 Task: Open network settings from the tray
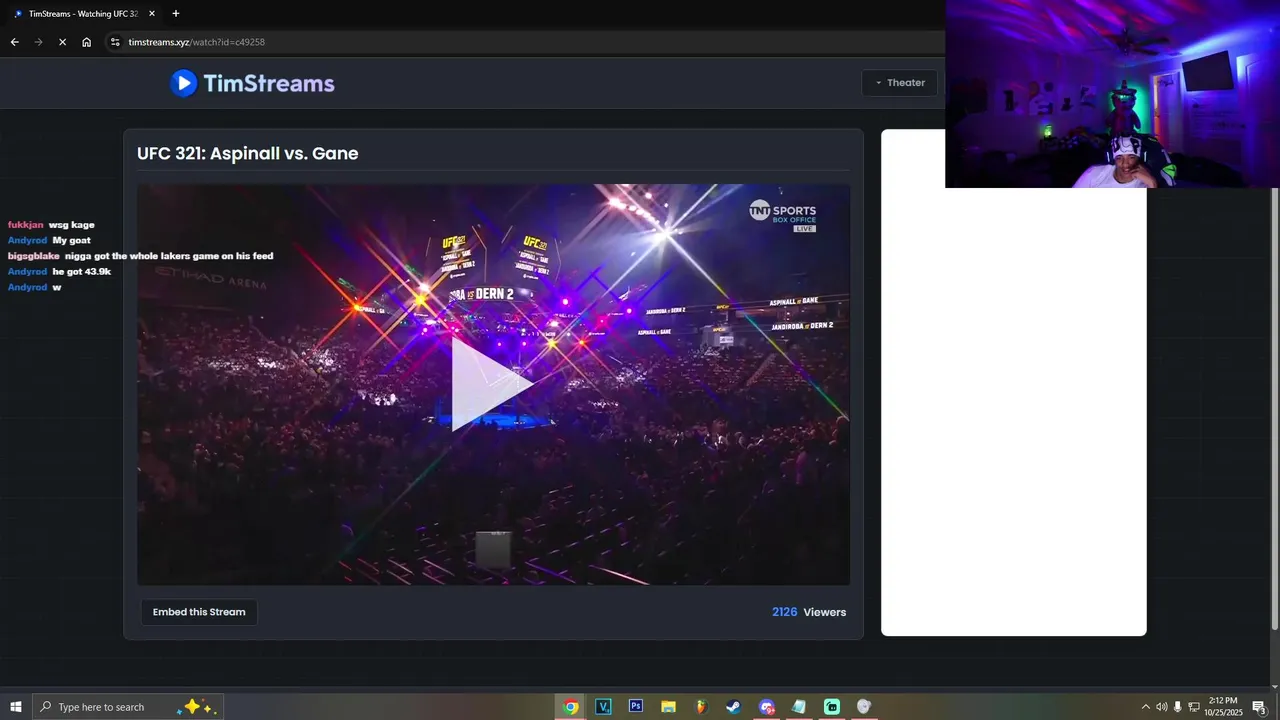click(x=1194, y=707)
